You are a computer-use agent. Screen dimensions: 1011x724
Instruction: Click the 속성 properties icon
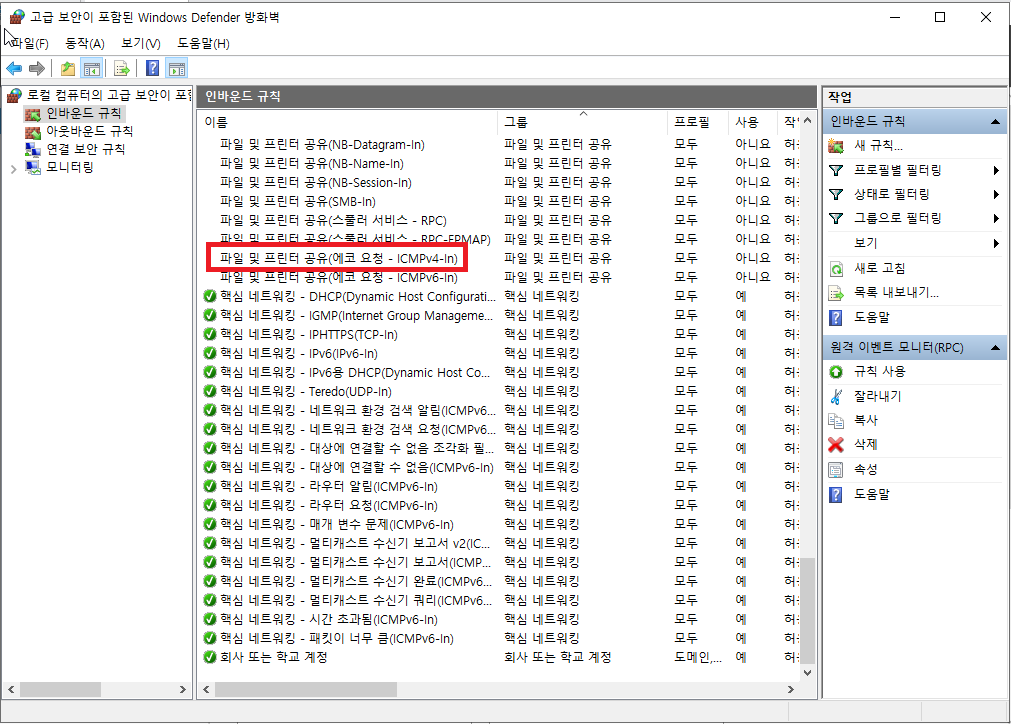click(836, 470)
